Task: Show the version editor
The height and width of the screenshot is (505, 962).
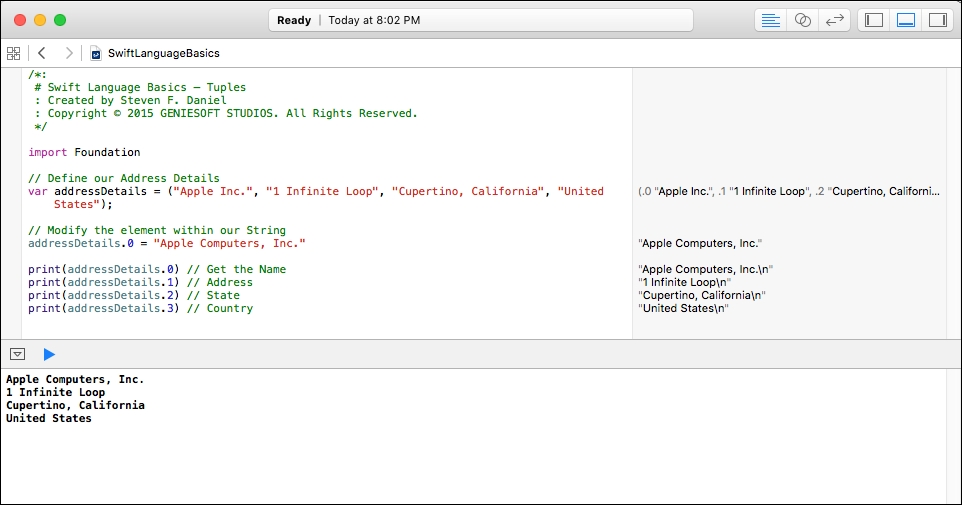Action: click(834, 20)
